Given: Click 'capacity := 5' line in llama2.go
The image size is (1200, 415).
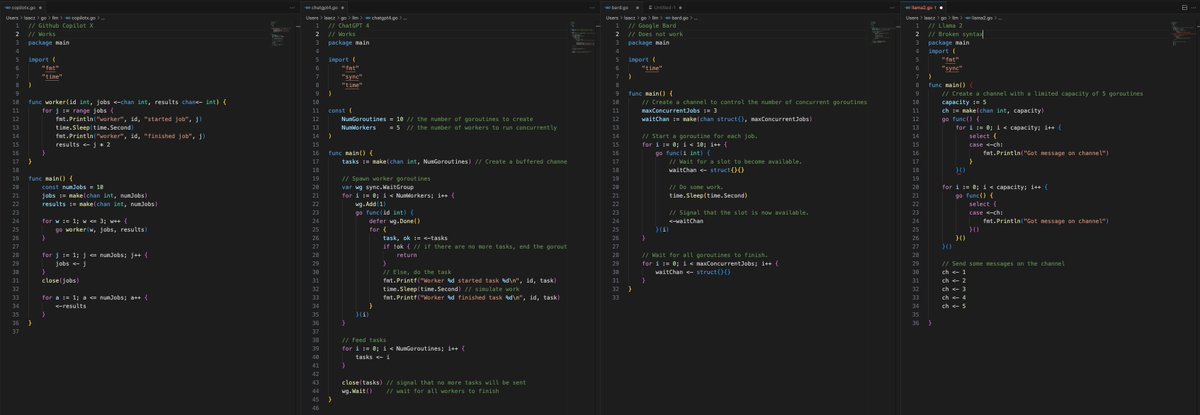Looking at the screenshot, I should coord(964,102).
